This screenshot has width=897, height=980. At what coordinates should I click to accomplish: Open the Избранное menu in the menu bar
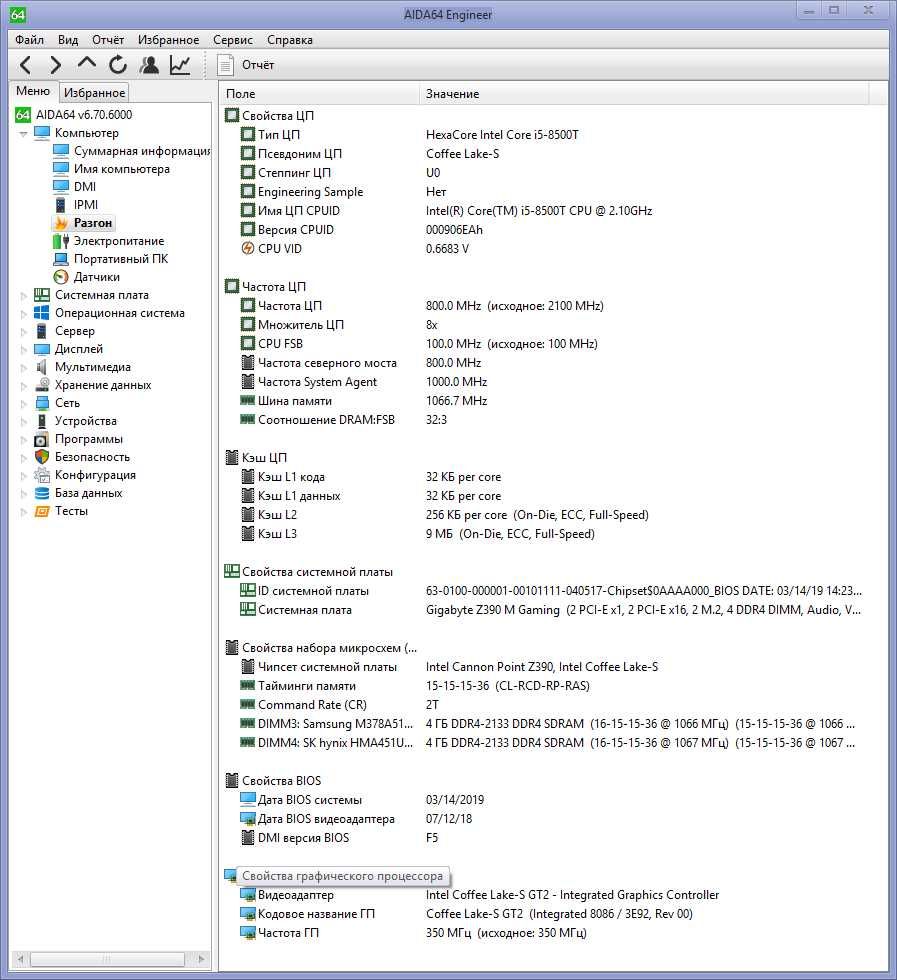pos(168,39)
